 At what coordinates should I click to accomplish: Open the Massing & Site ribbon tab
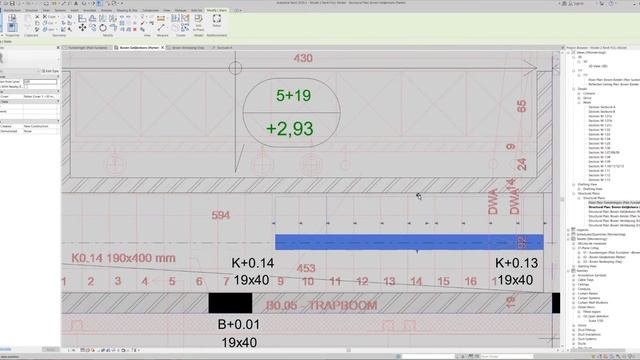pyautogui.click(x=127, y=10)
